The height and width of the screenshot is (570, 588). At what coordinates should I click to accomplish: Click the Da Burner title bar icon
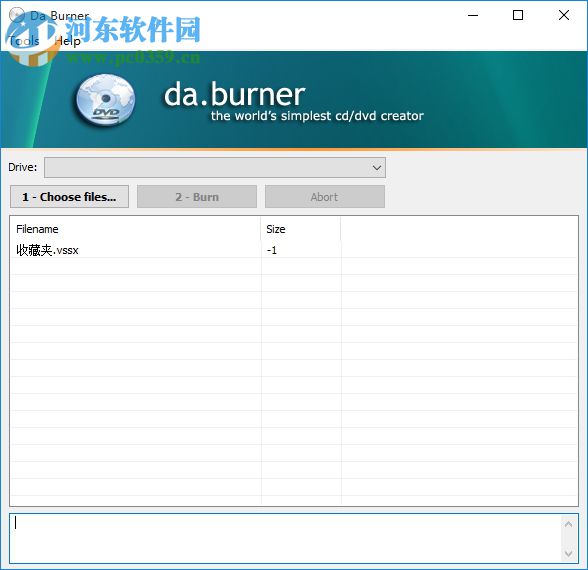(17, 15)
